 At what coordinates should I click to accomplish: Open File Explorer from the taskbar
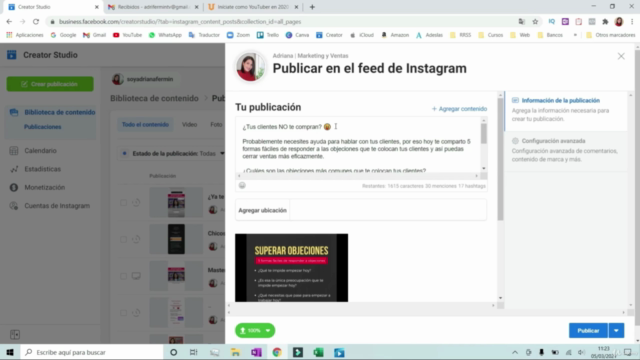tap(236, 352)
